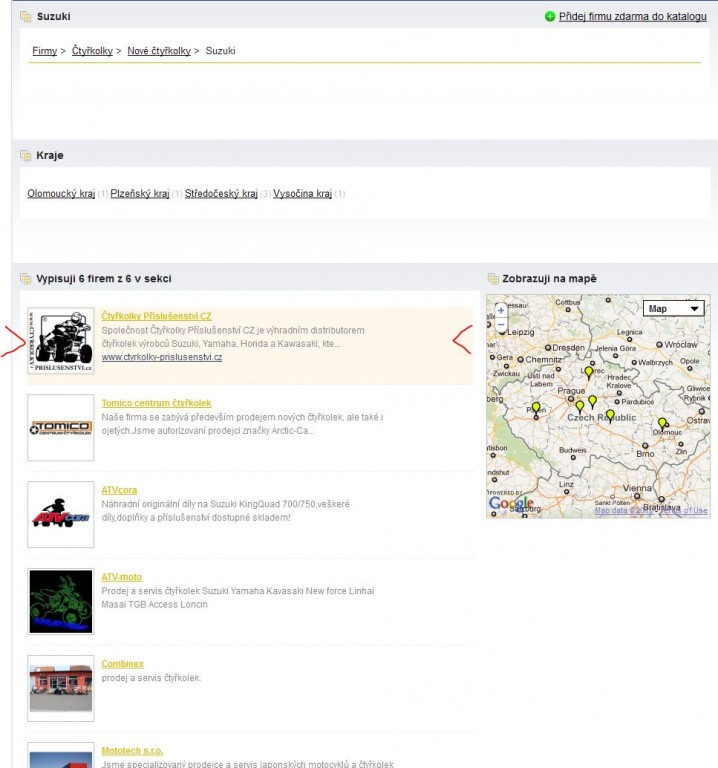This screenshot has height=768, width=718.
Task: Click icon beside 'Vypisuji 6 firem' heading
Action: [x=25, y=279]
